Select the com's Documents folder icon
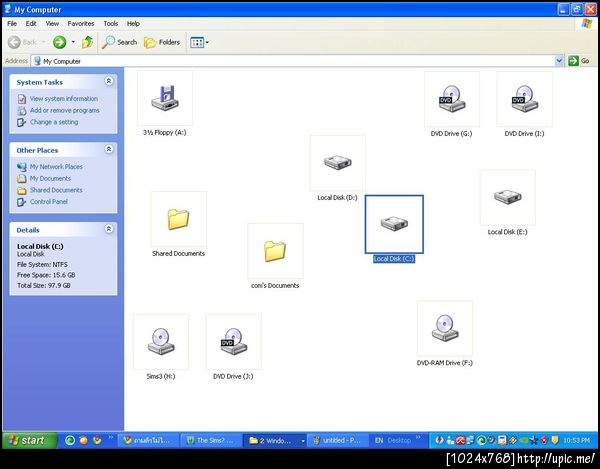The width and height of the screenshot is (600, 469). tap(275, 251)
